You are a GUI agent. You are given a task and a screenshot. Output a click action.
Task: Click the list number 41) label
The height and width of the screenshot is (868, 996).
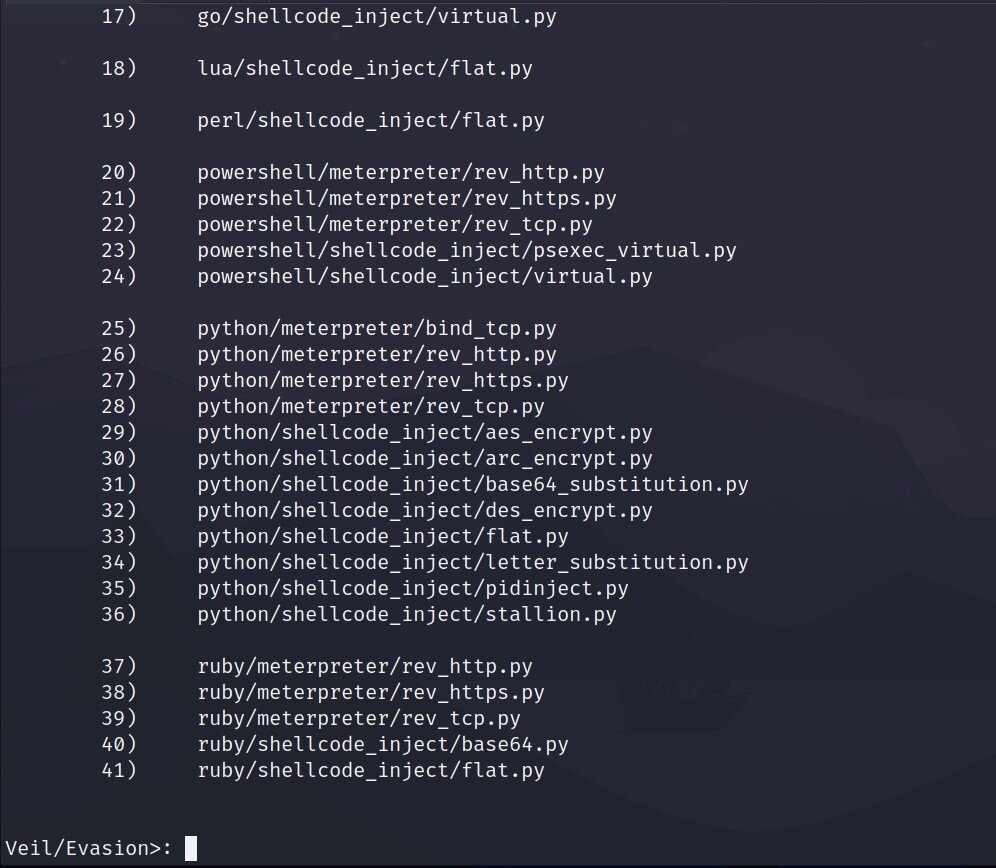119,770
